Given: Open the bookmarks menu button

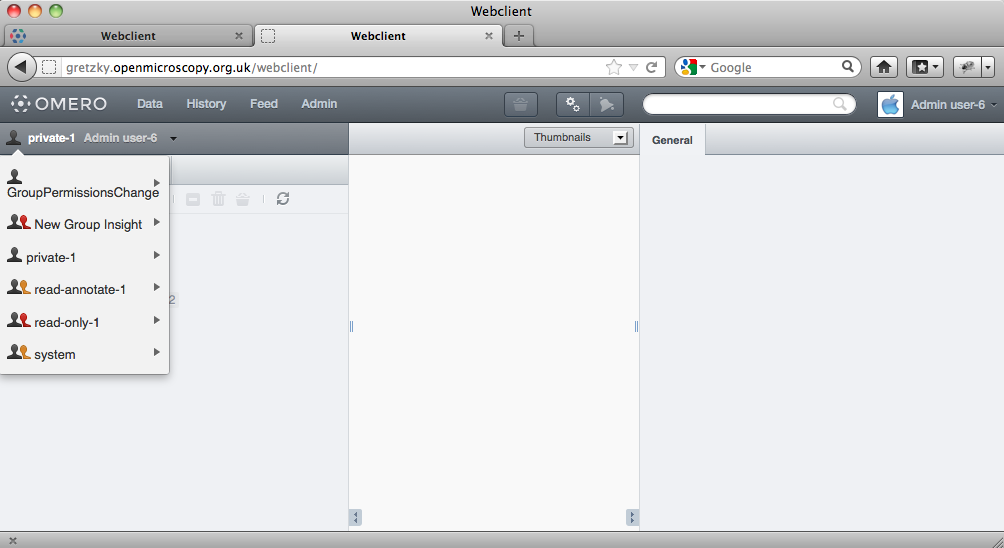Looking at the screenshot, I should coord(925,67).
